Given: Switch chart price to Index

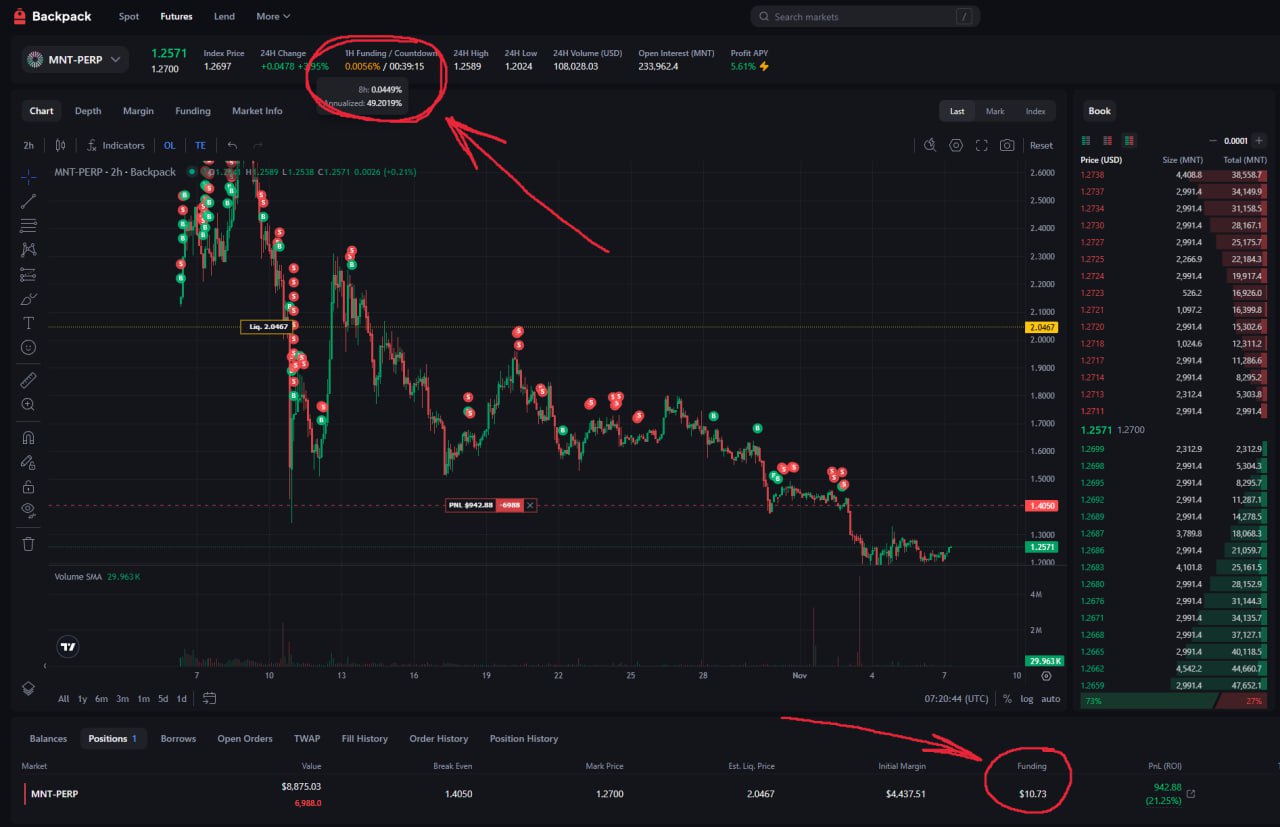Looking at the screenshot, I should [1036, 111].
